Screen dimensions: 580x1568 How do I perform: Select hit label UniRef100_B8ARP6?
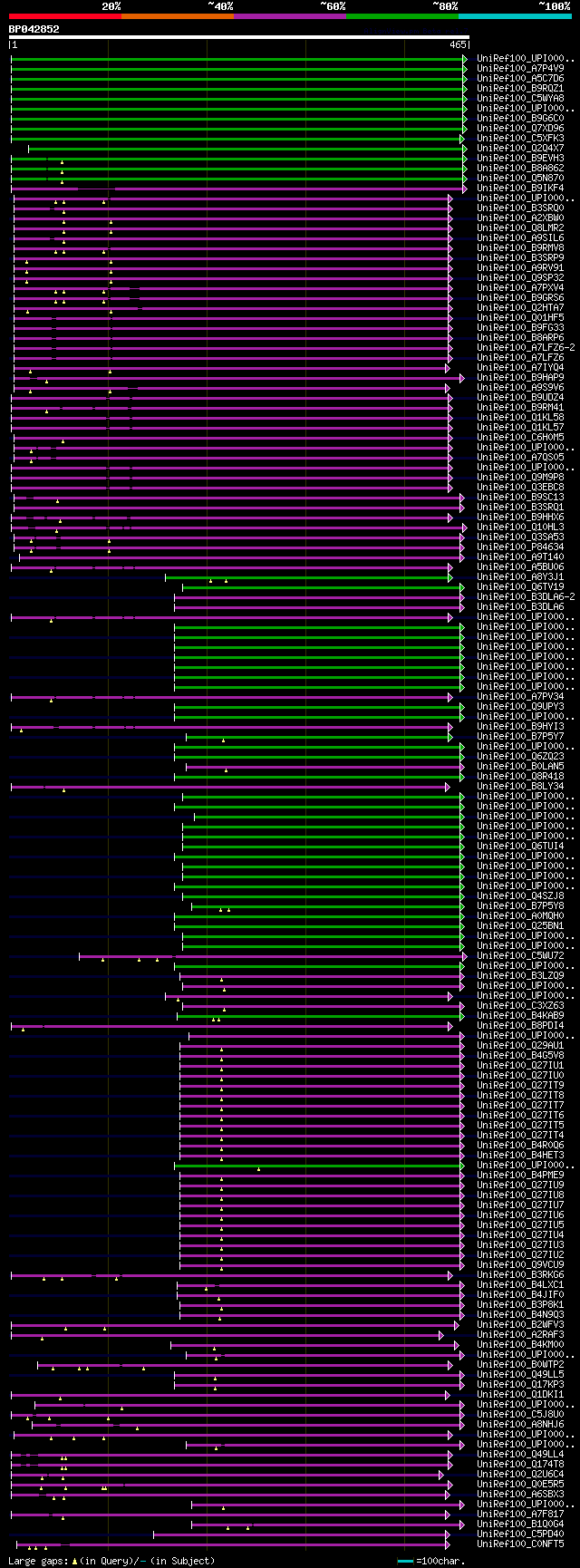[x=520, y=337]
